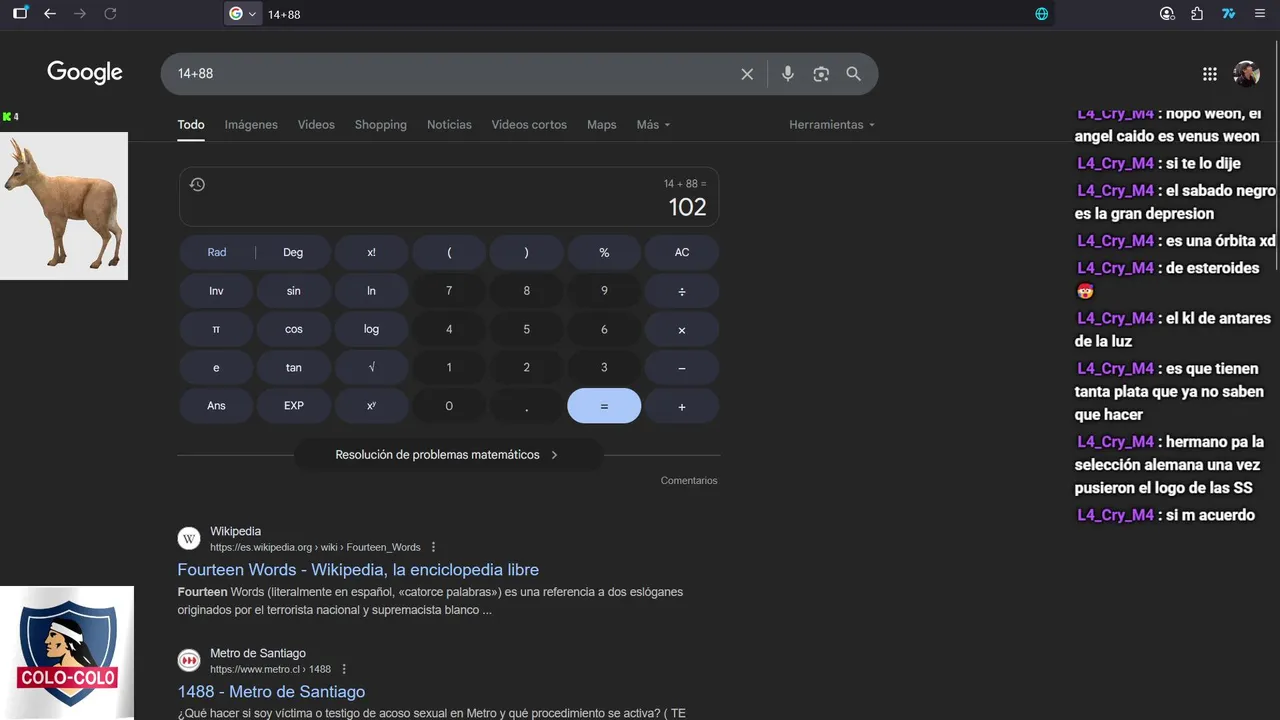1280x720 pixels.
Task: Switch to the Imágenes tab
Action: (251, 125)
